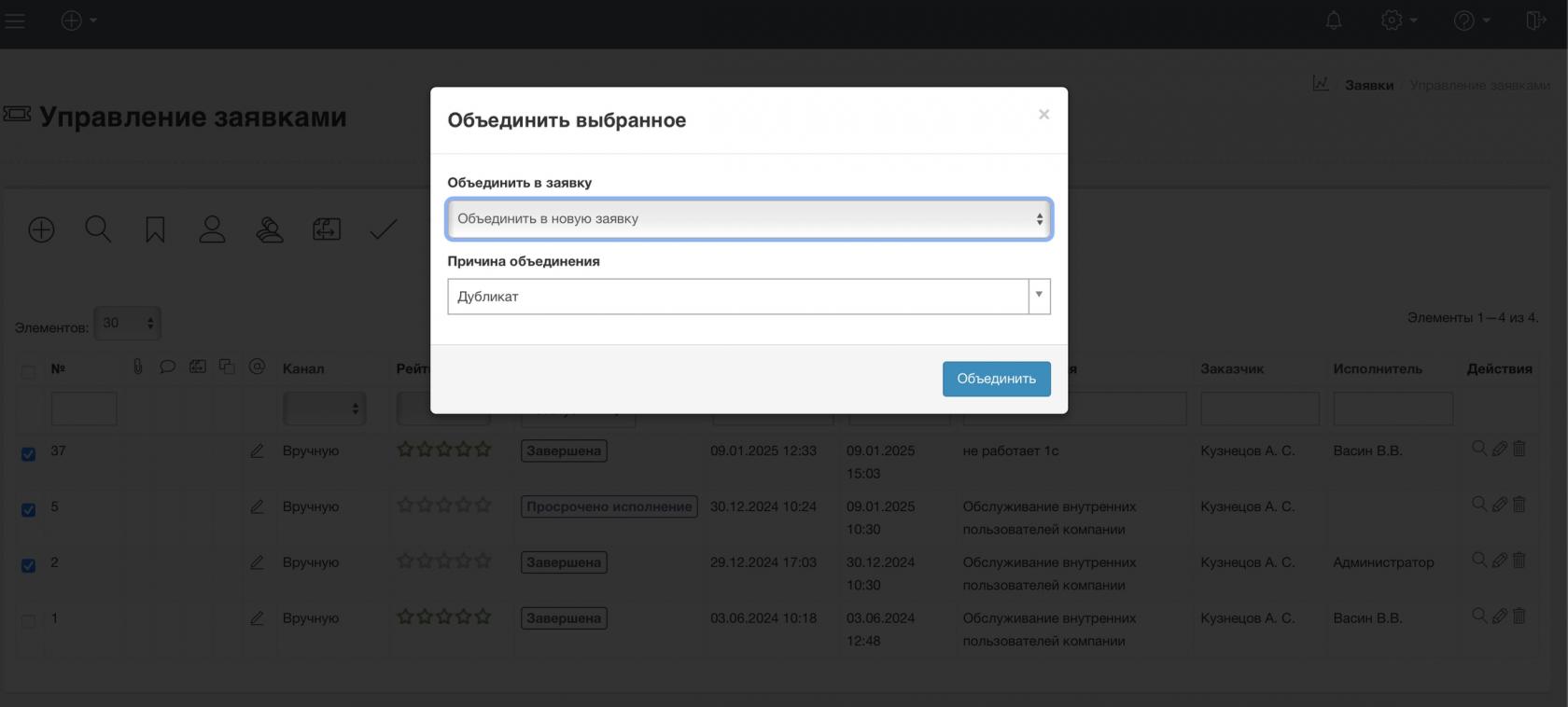
Task: Click the Объединить button in dialog
Action: 996,379
